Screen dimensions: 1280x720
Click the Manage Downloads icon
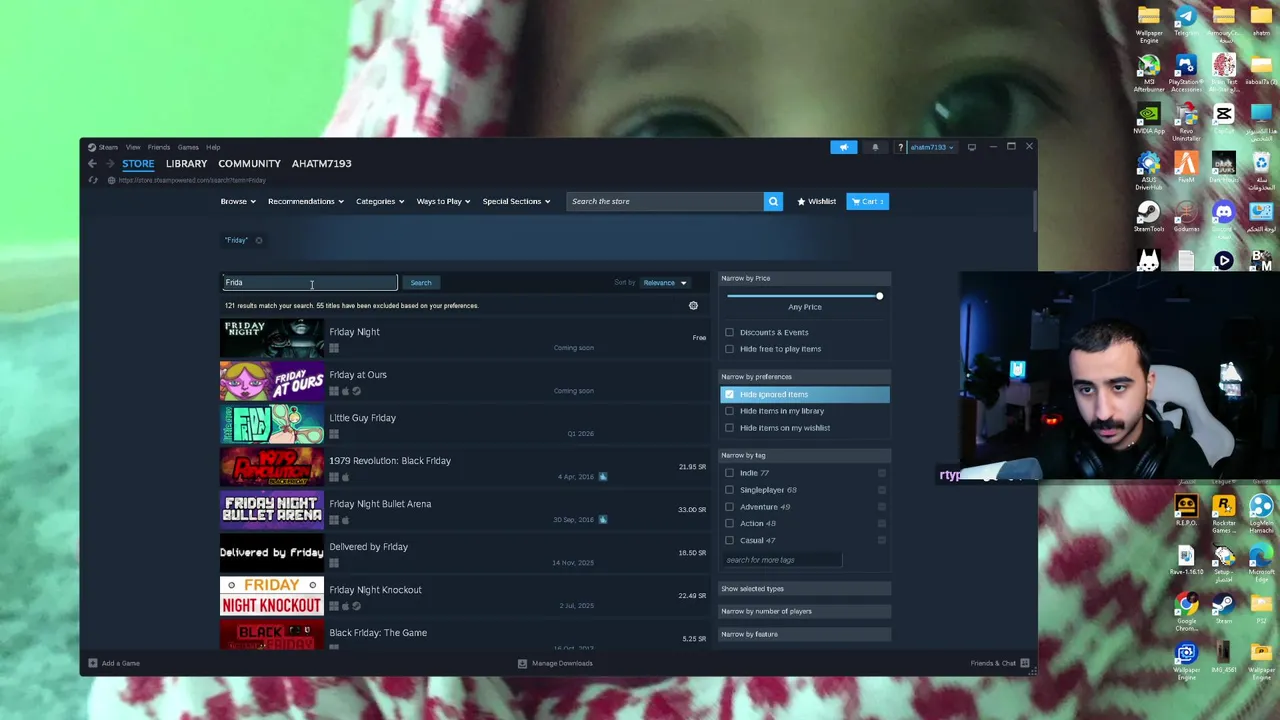coord(522,663)
